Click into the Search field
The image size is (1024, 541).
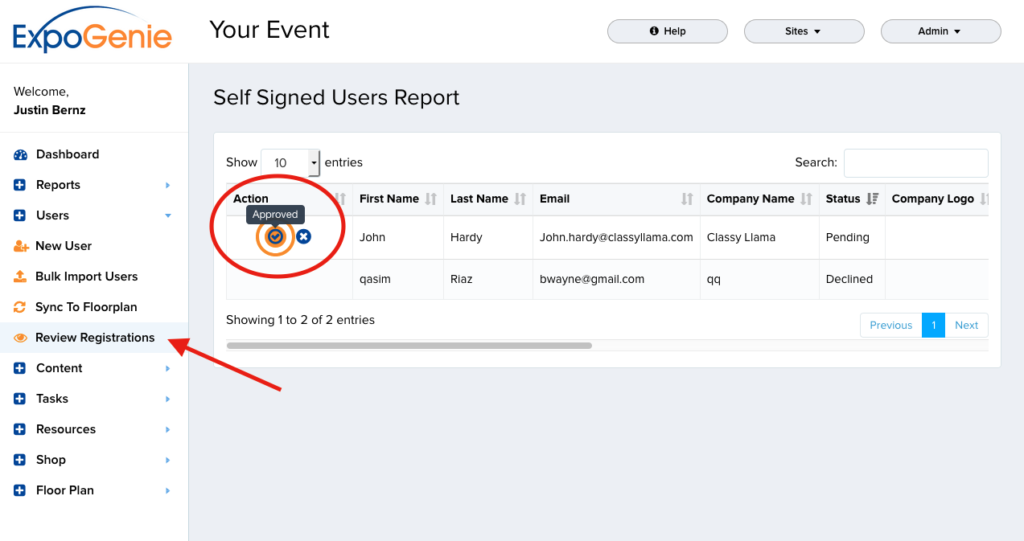pyautogui.click(x=916, y=163)
